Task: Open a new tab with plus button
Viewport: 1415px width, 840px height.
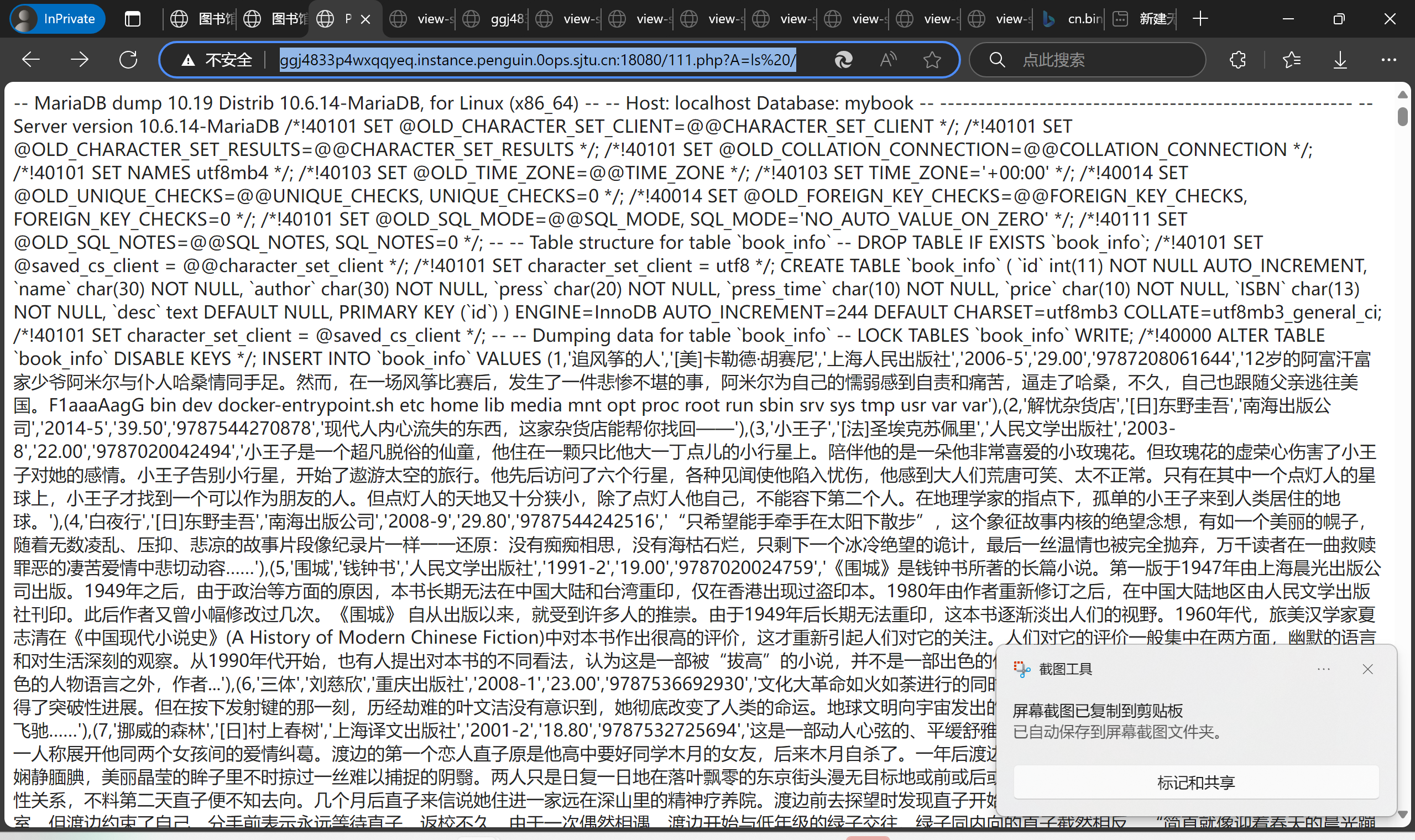Action: click(x=1200, y=19)
